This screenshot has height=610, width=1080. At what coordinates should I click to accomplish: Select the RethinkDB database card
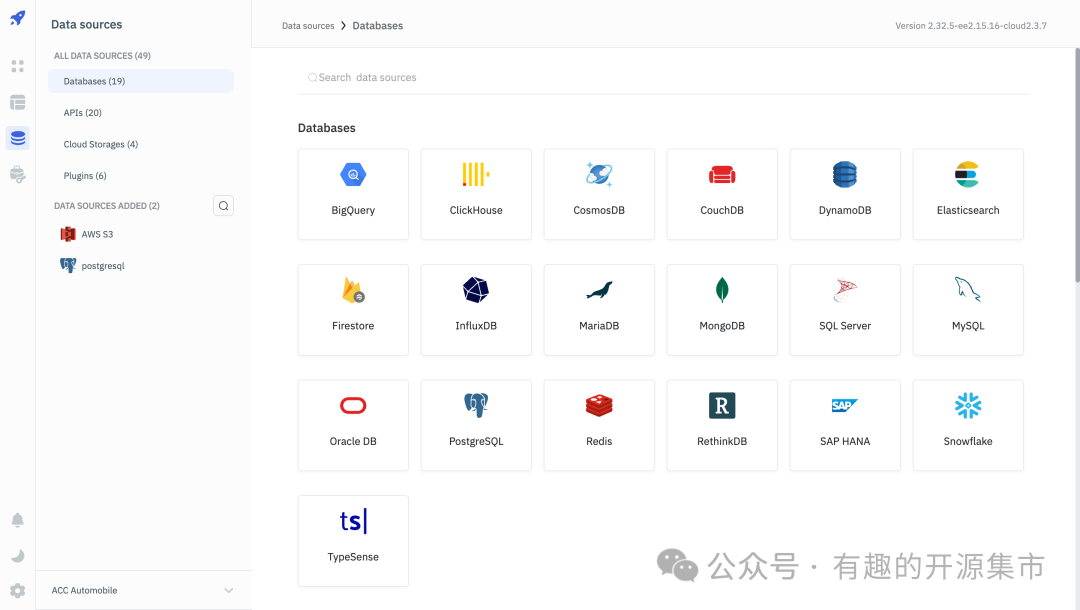pyautogui.click(x=722, y=425)
